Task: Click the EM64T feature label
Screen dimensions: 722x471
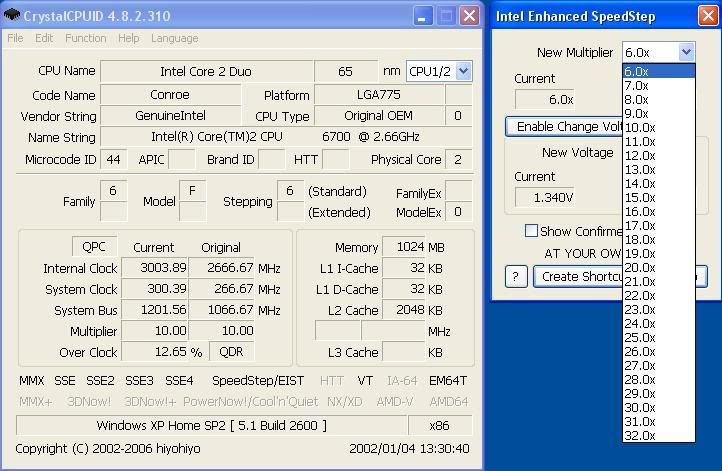Action: tap(448, 381)
